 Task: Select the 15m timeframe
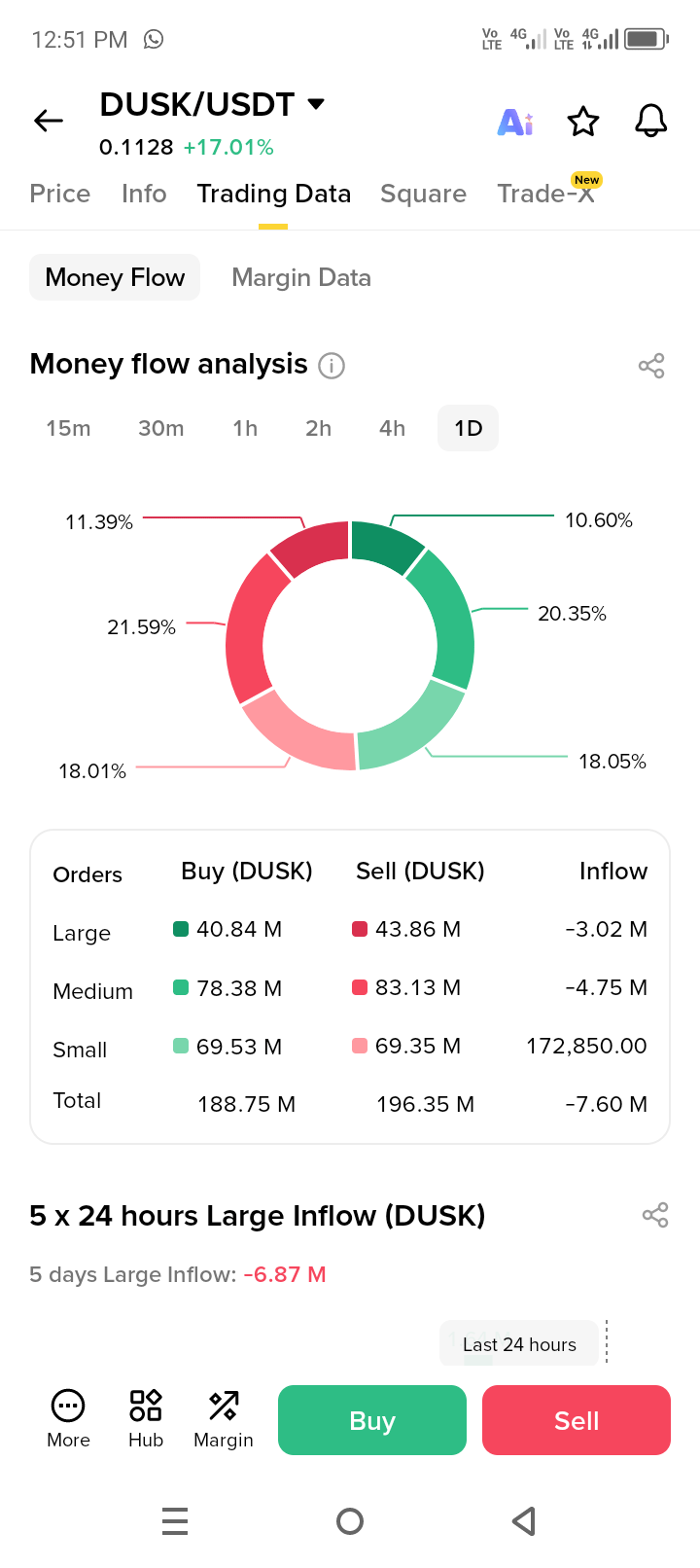click(x=68, y=428)
